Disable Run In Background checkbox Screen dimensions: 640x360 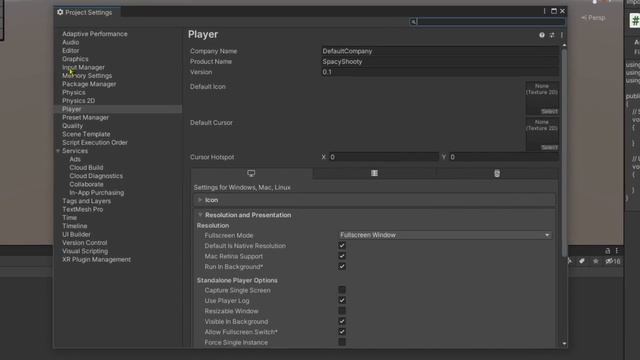342,267
